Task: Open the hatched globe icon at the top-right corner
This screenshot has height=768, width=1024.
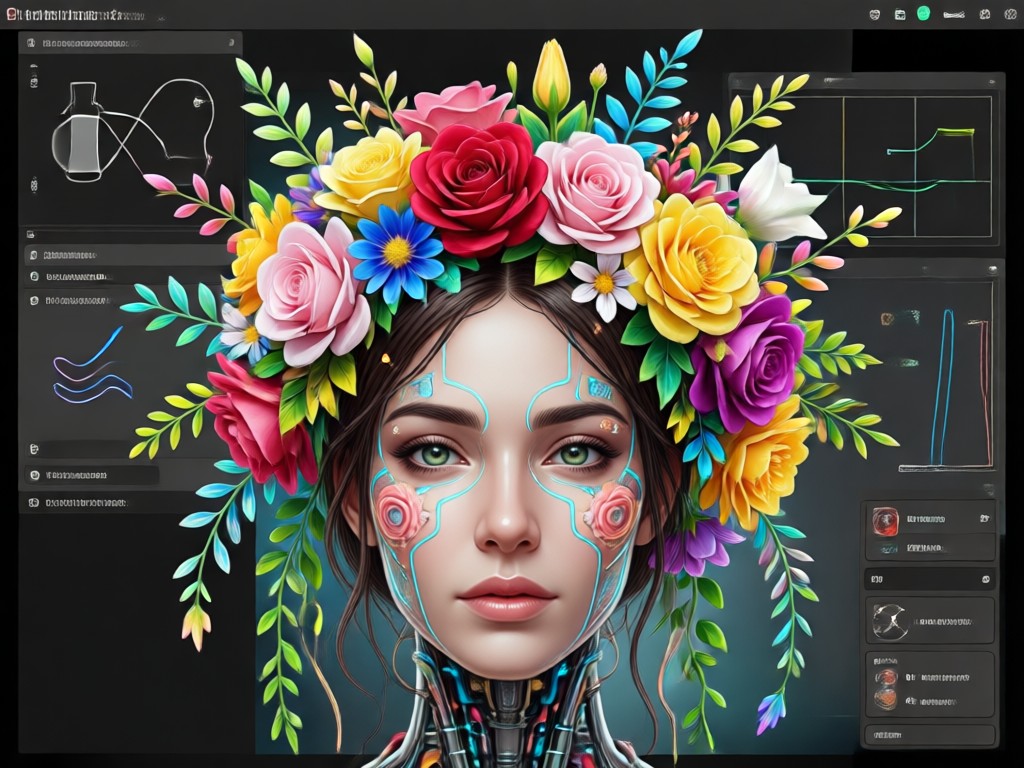Action: click(x=1010, y=14)
